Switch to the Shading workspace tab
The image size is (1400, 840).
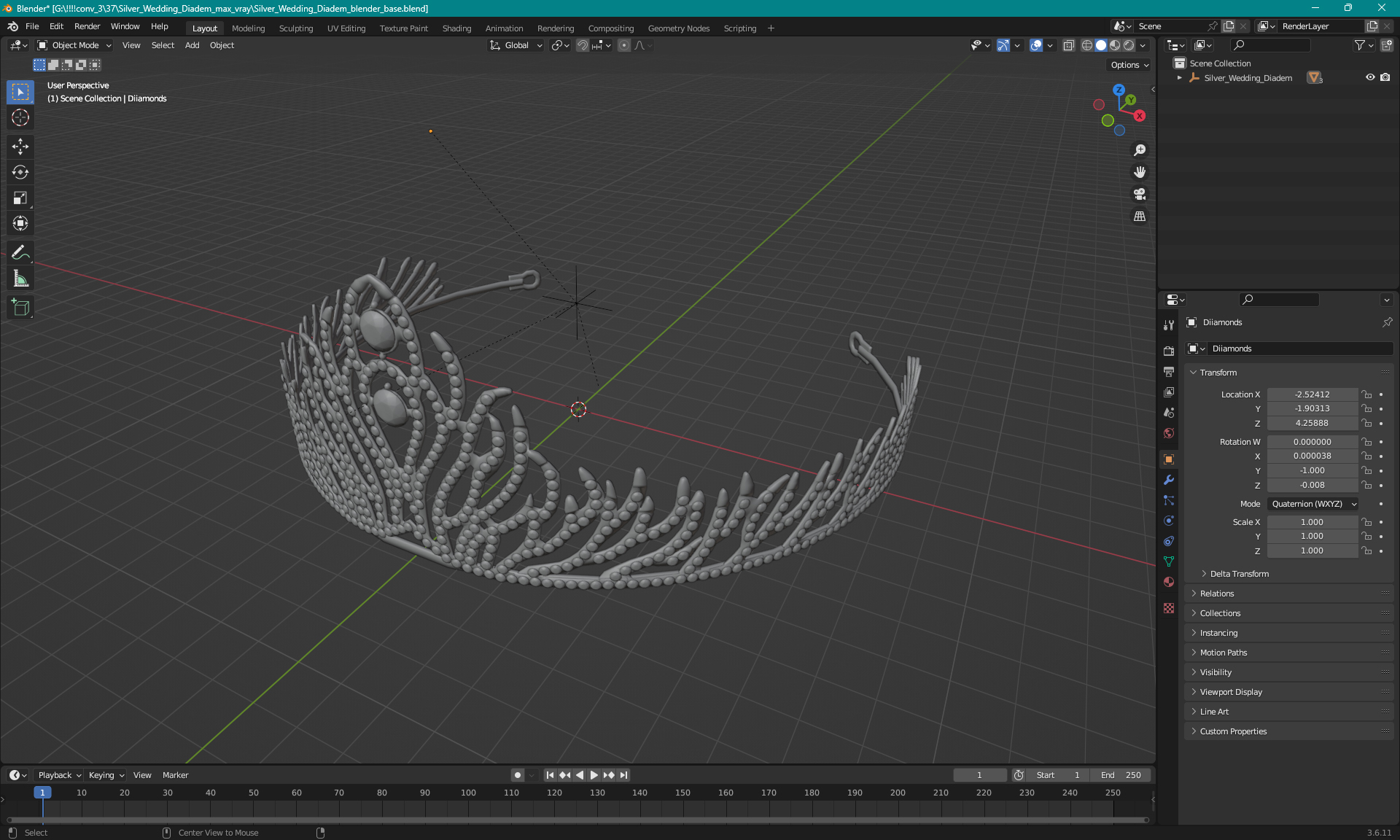click(x=456, y=28)
